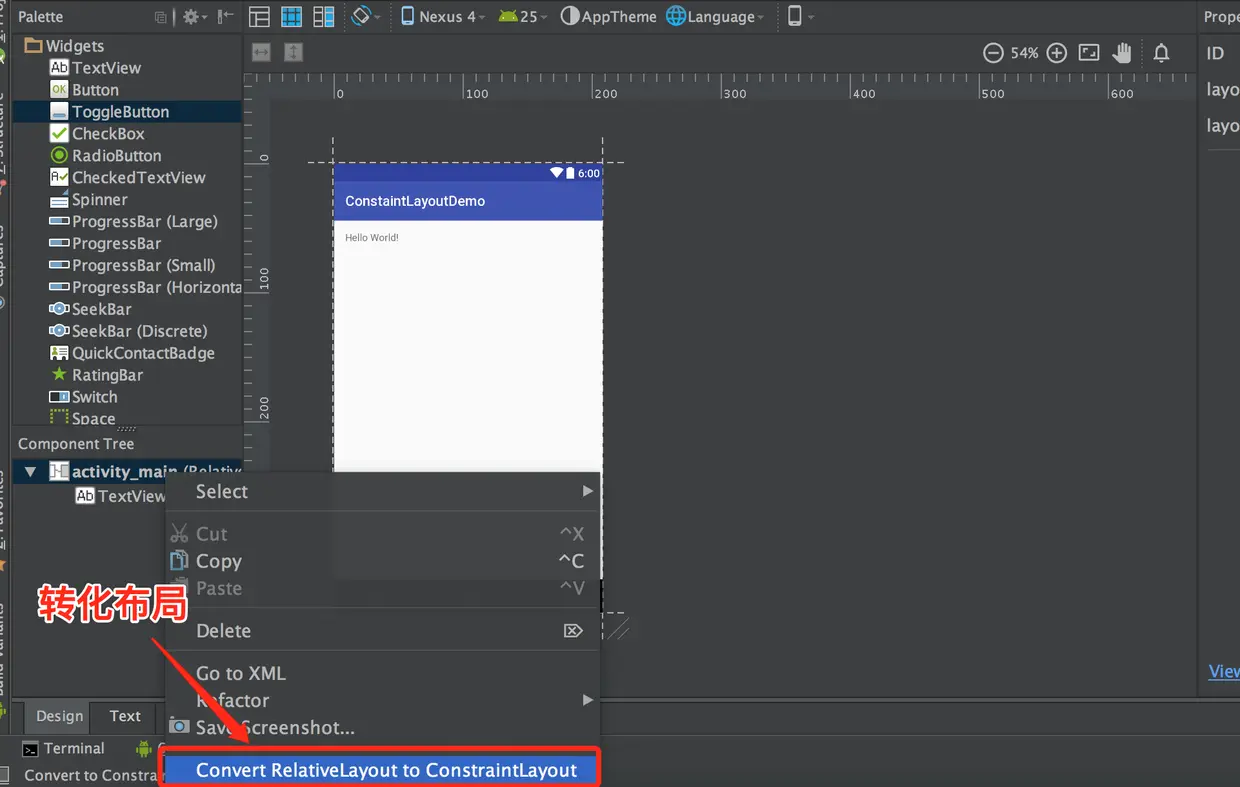1240x787 pixels.
Task: Choose Delete from the context menu
Action: pyautogui.click(x=383, y=631)
